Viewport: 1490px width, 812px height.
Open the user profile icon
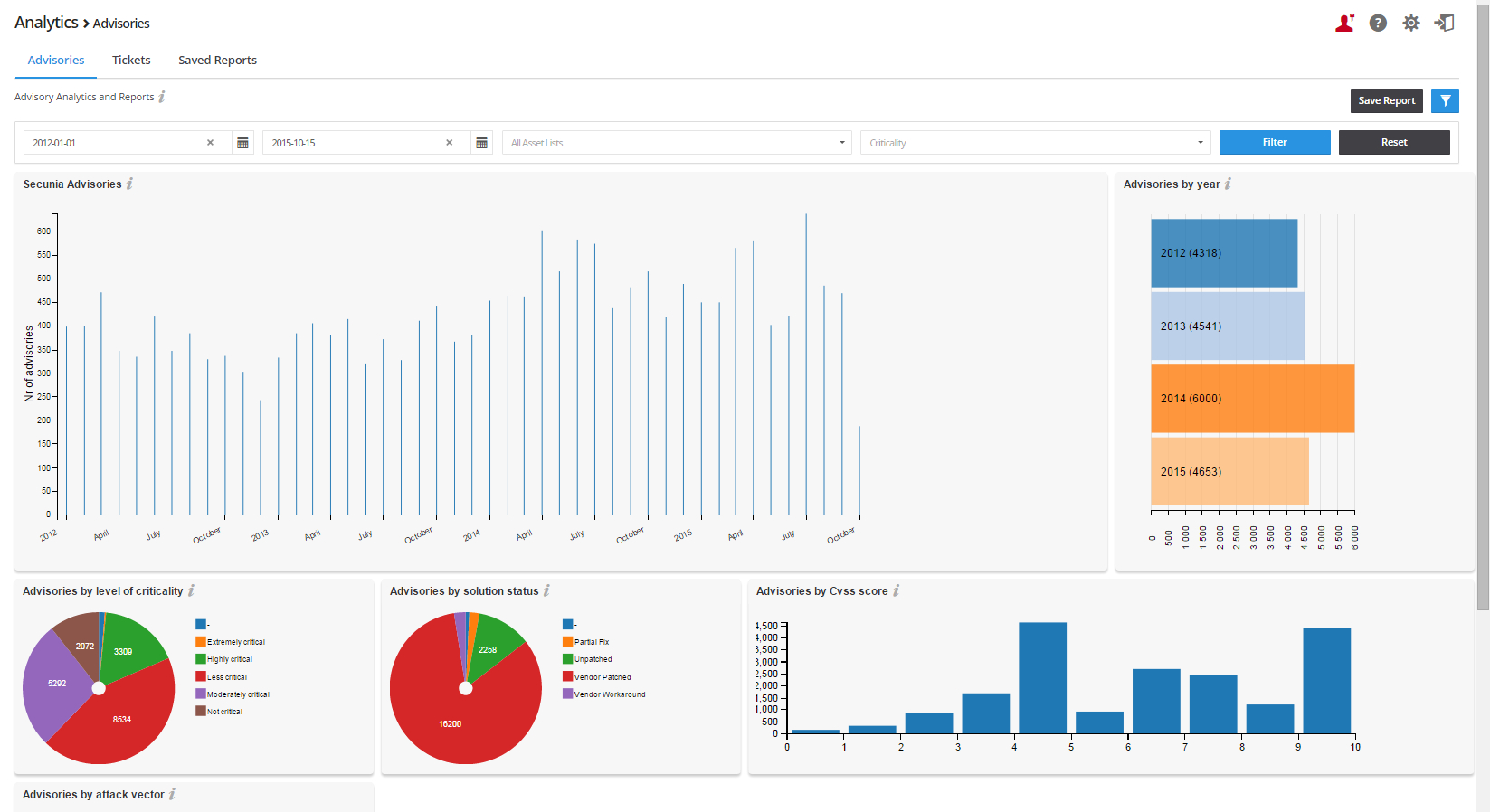point(1344,24)
